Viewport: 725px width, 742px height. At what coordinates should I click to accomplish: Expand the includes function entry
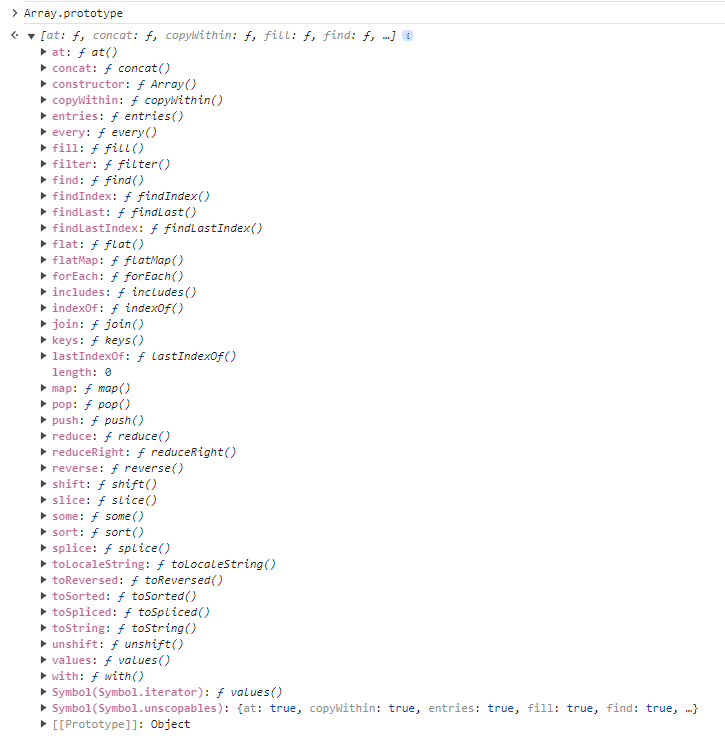pos(44,292)
